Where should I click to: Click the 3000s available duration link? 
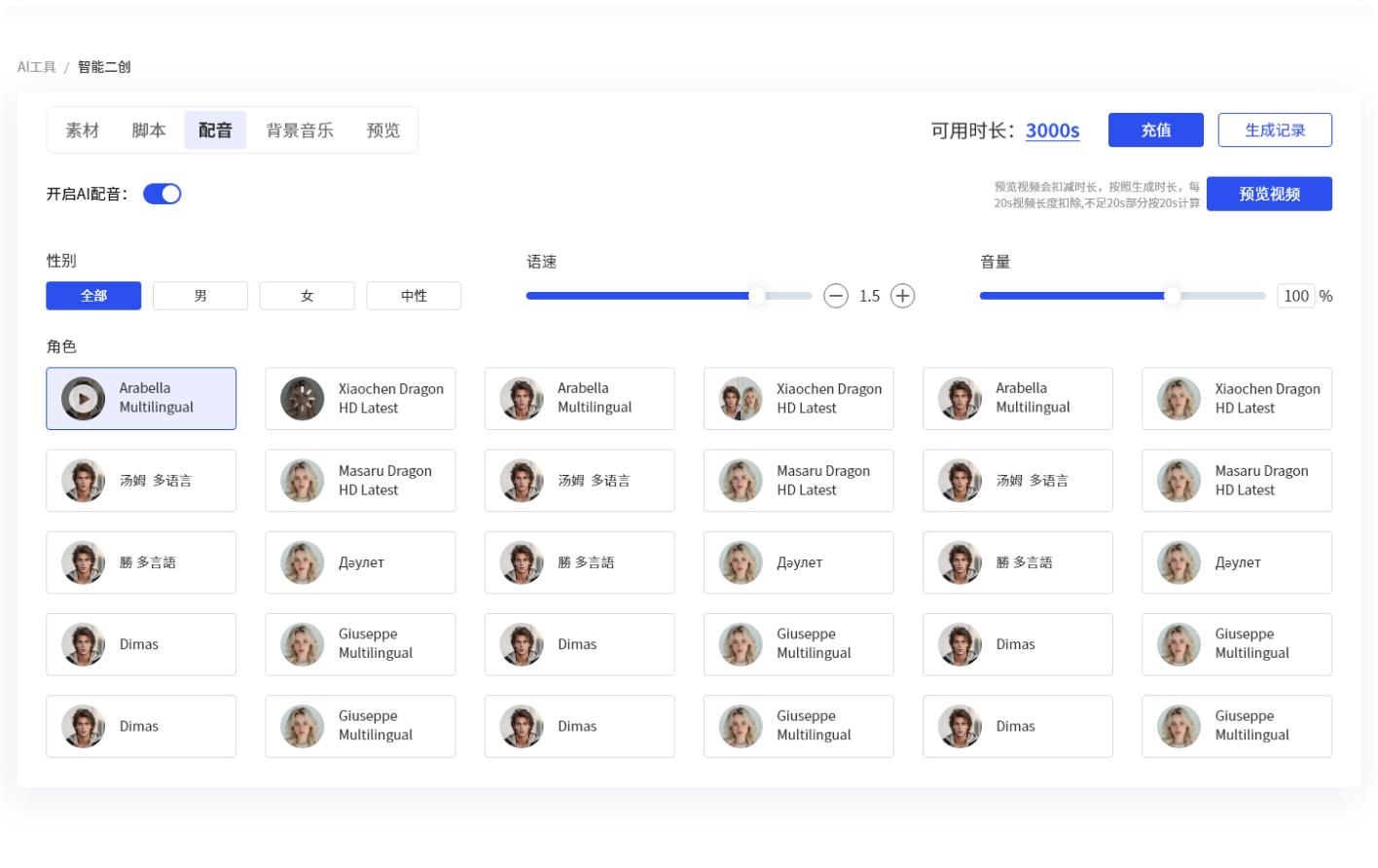[1052, 130]
